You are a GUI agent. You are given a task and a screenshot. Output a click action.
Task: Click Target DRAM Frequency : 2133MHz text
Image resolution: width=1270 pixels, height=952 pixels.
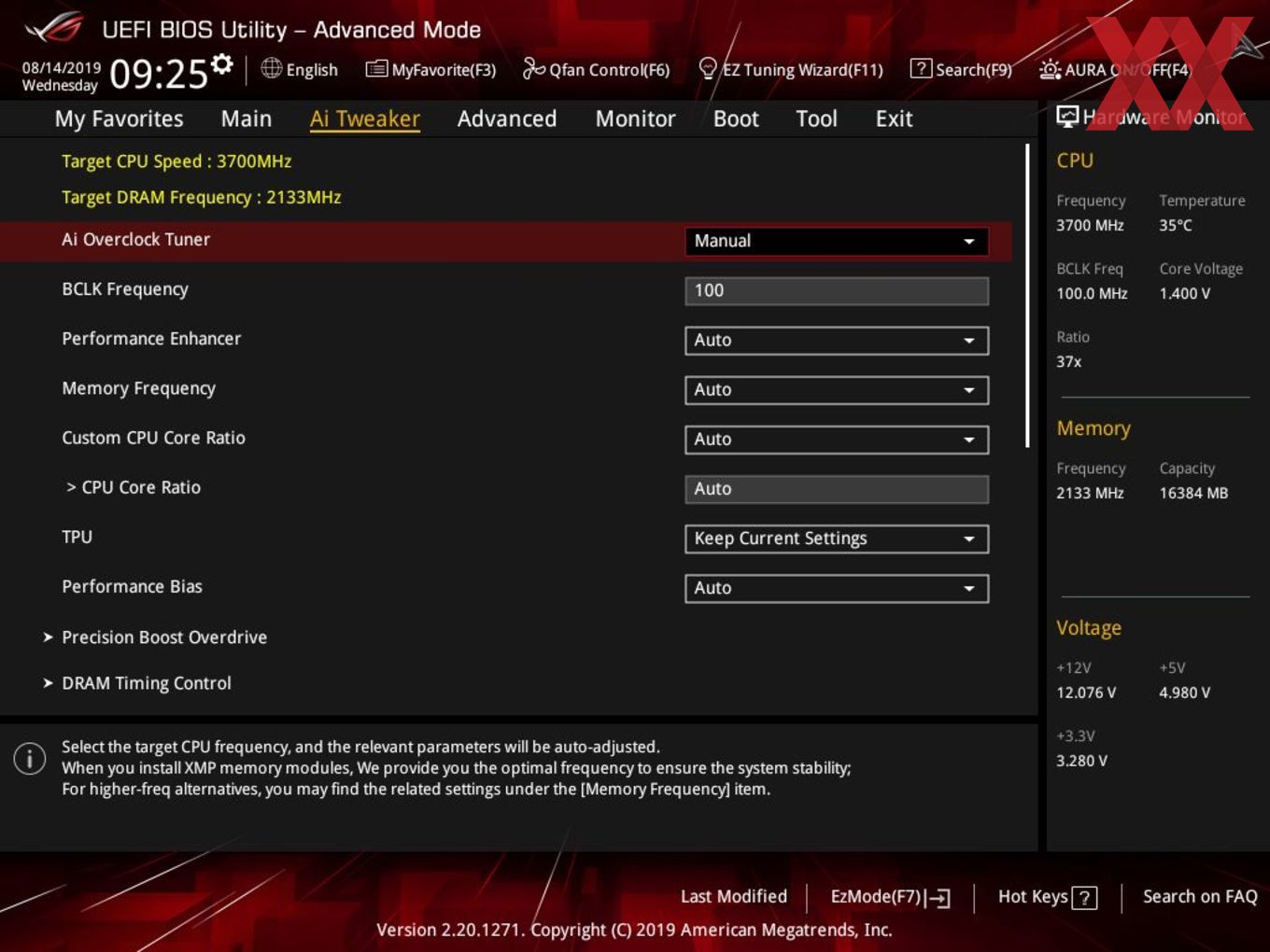(x=202, y=198)
